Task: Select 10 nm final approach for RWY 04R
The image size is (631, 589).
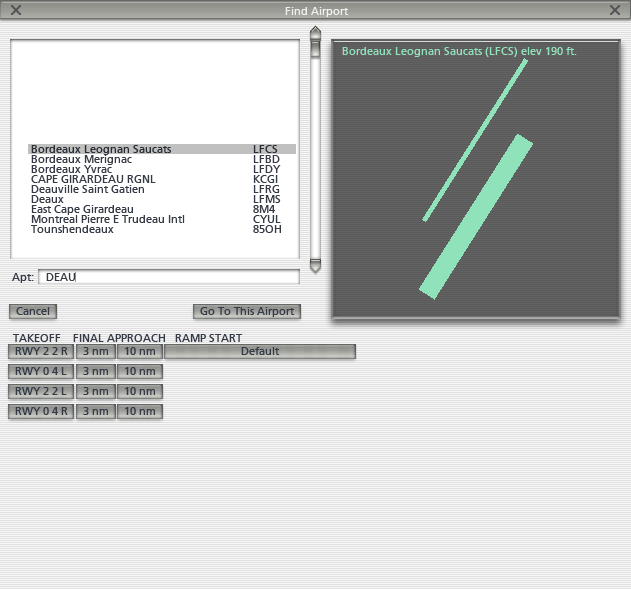Action: click(139, 411)
